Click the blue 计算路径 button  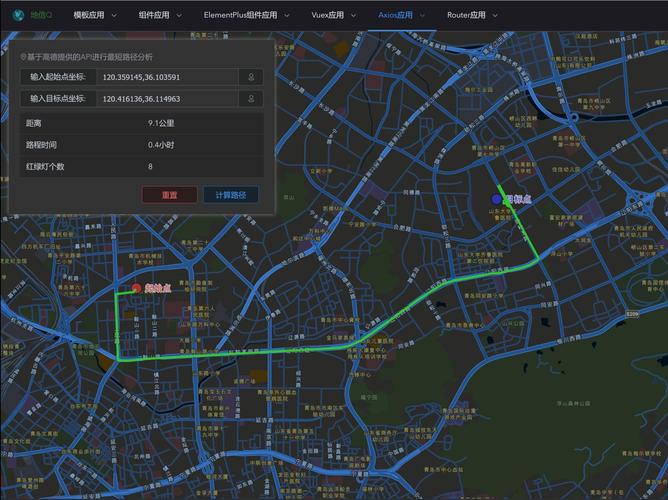click(x=230, y=195)
